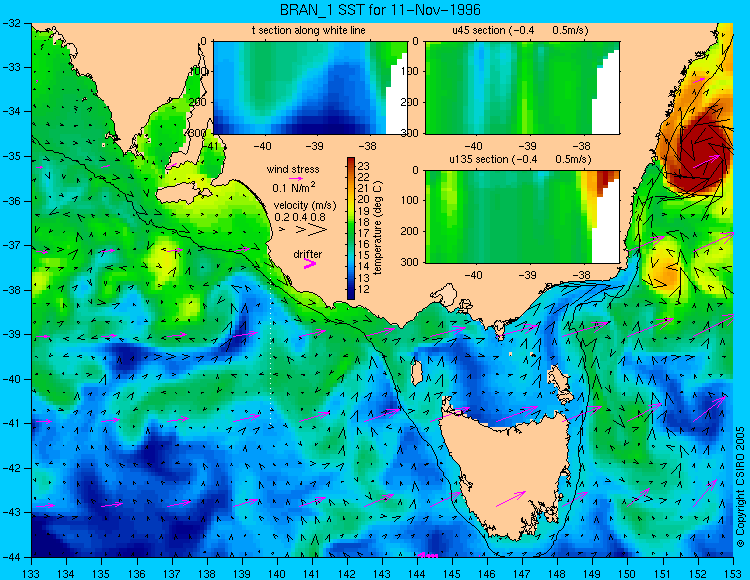Click the 'drifter' legend label
The image size is (750, 580).
click(308, 254)
